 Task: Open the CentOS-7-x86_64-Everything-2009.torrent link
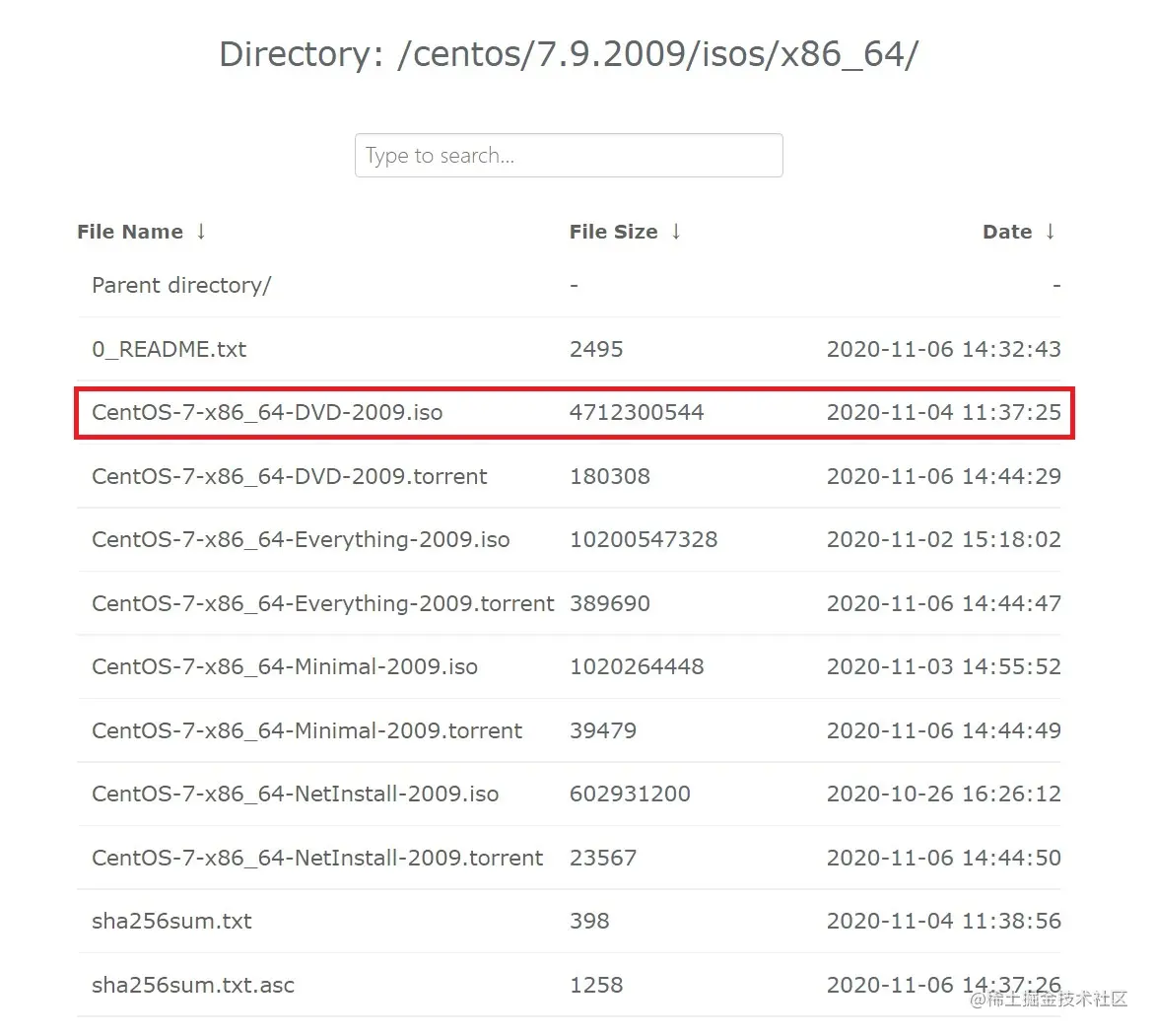tap(322, 603)
